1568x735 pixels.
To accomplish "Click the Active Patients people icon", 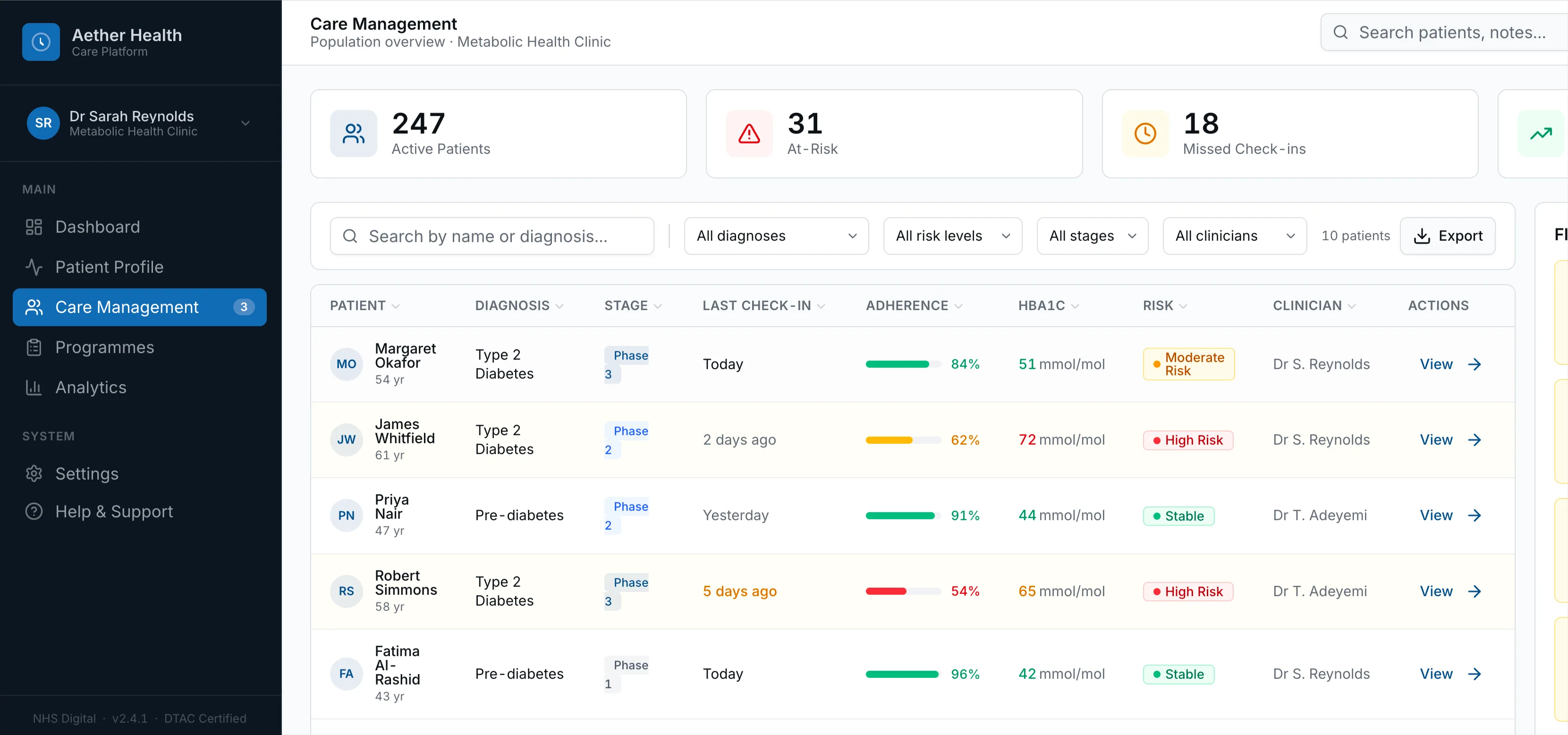I will 353,134.
